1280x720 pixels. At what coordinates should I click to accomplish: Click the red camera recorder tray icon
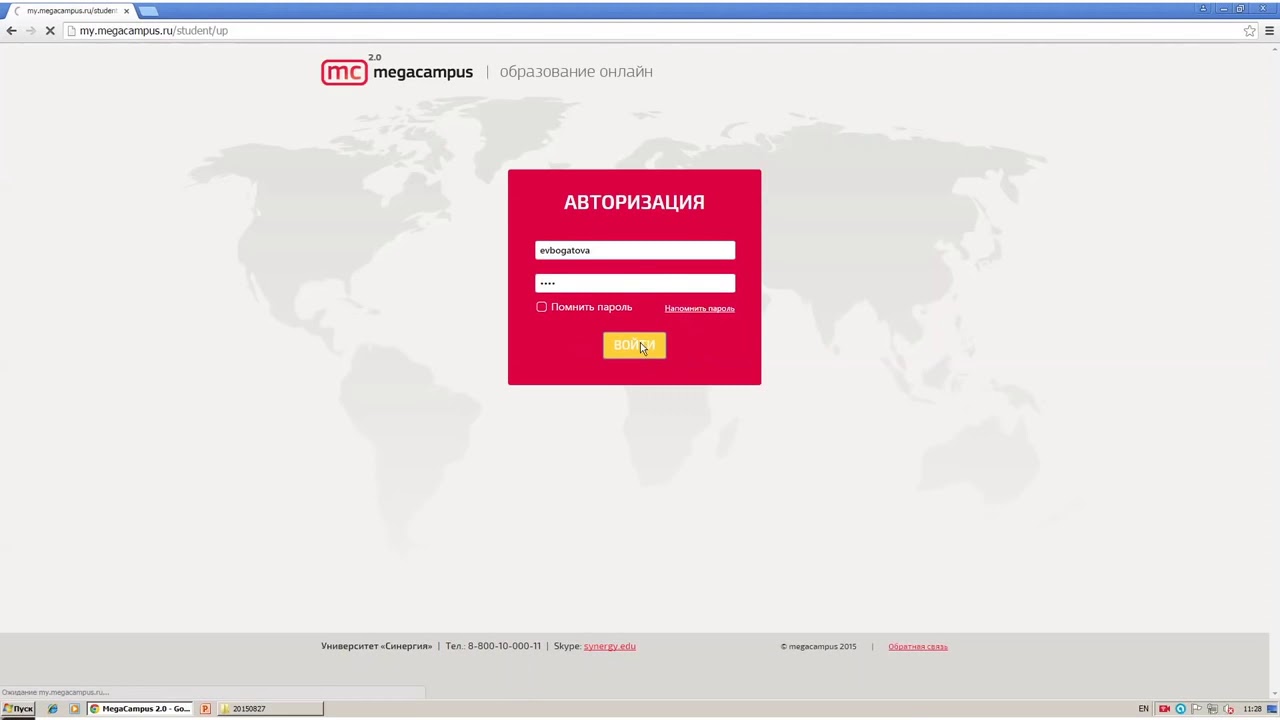pyautogui.click(x=1164, y=709)
